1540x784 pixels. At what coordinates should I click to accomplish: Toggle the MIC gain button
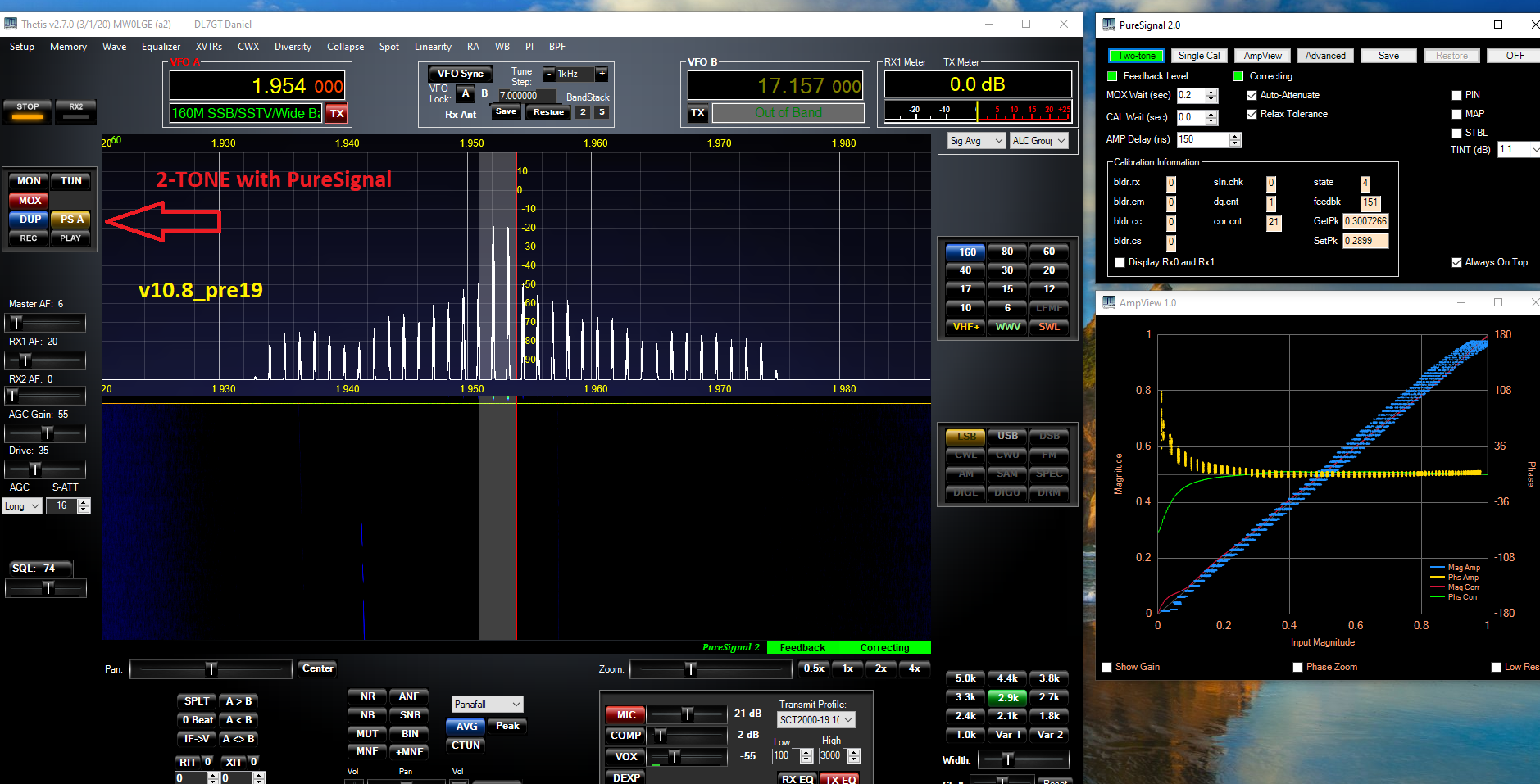coord(626,715)
